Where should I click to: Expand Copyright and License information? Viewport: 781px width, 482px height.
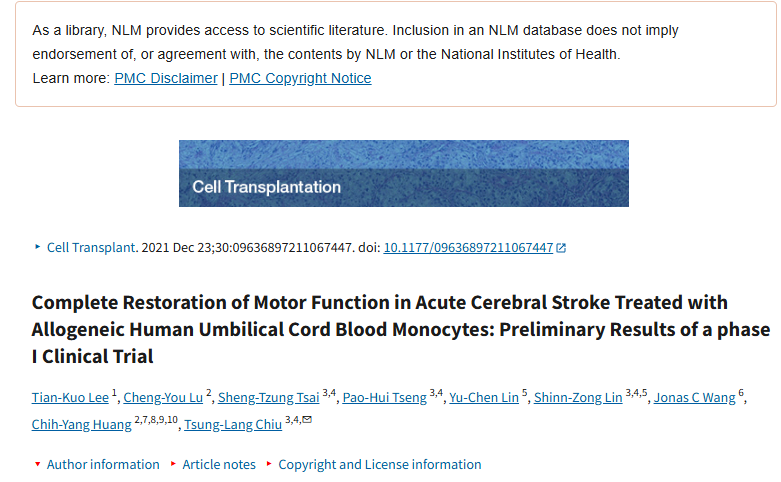point(379,464)
